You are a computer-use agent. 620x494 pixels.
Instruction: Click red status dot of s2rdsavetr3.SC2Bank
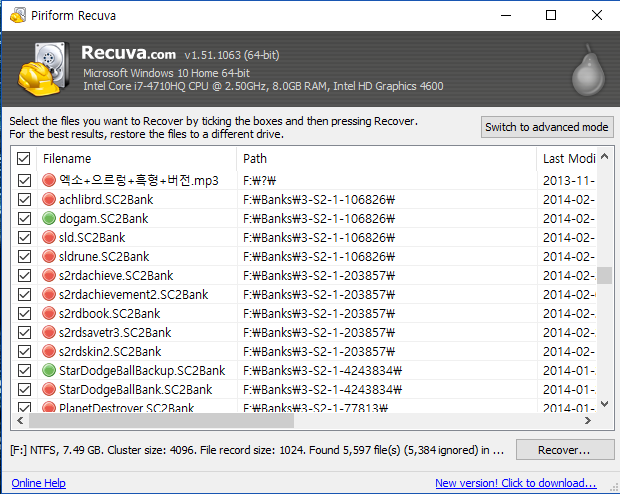point(49,332)
